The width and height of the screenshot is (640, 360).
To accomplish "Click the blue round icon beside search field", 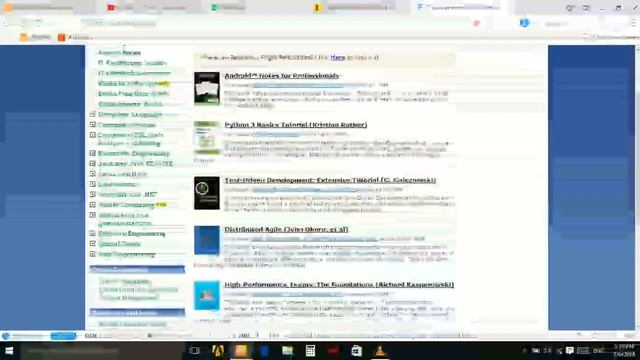I will 524,23.
